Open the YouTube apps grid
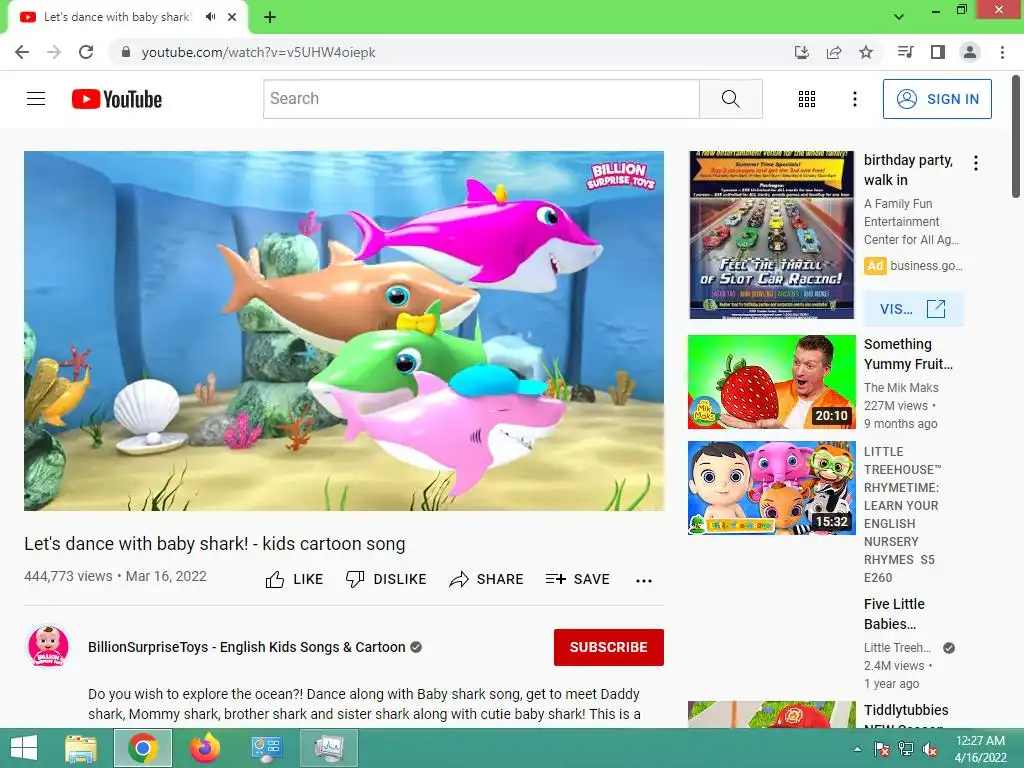Viewport: 1024px width, 768px height. click(807, 99)
